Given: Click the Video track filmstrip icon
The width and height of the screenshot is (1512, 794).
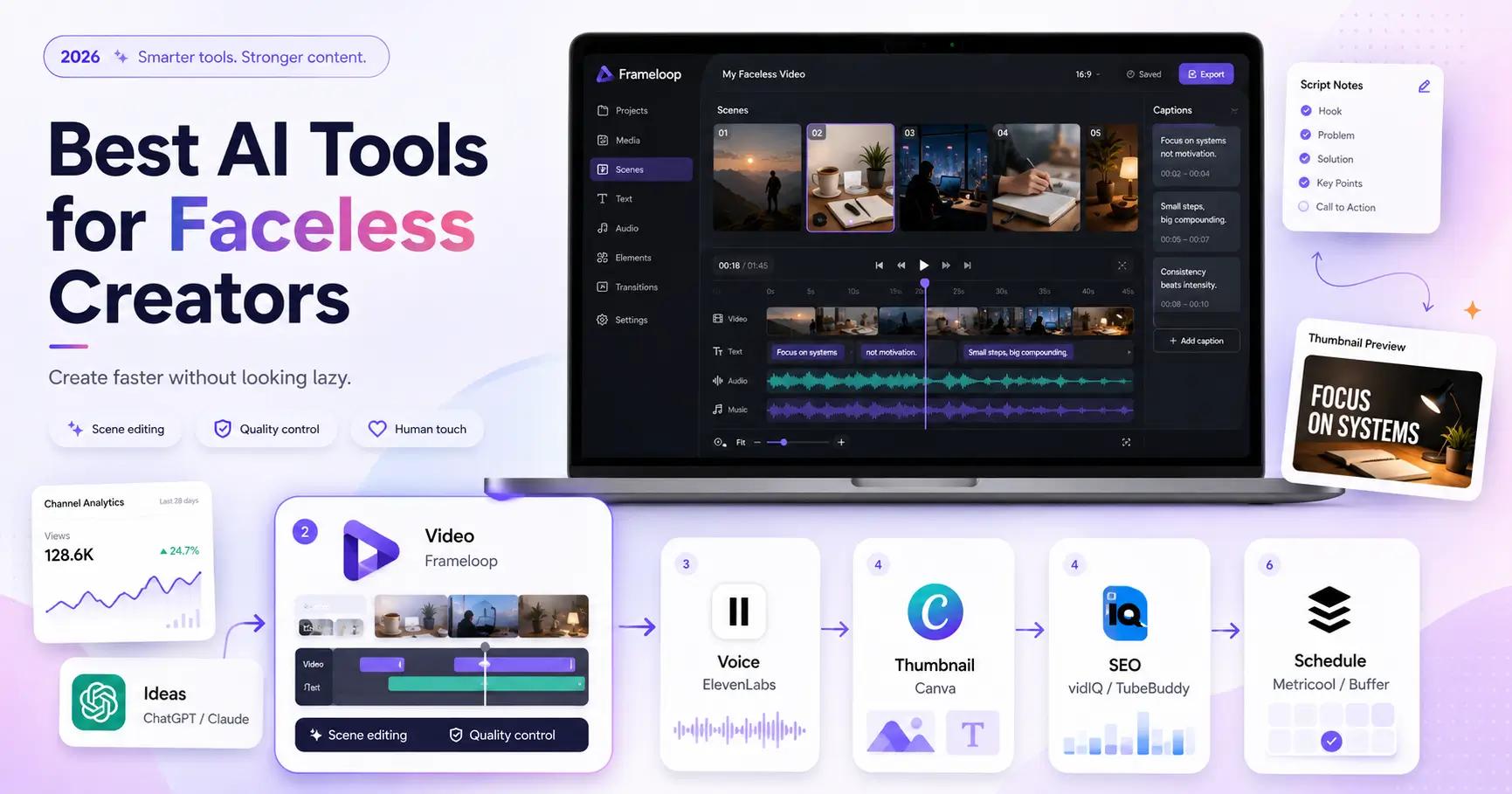Looking at the screenshot, I should [x=718, y=319].
